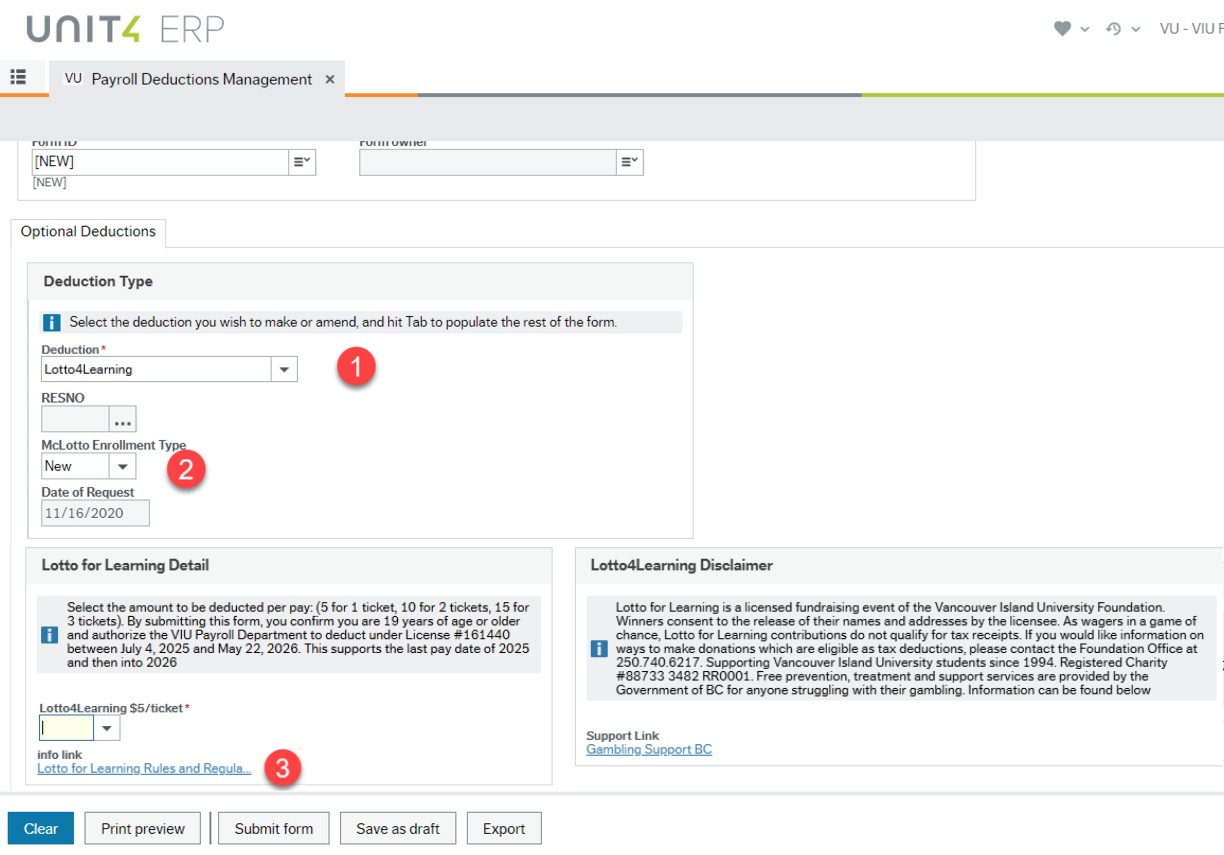Expand the favorites dropdown chevron
This screenshot has width=1224, height=855.
click(1085, 30)
